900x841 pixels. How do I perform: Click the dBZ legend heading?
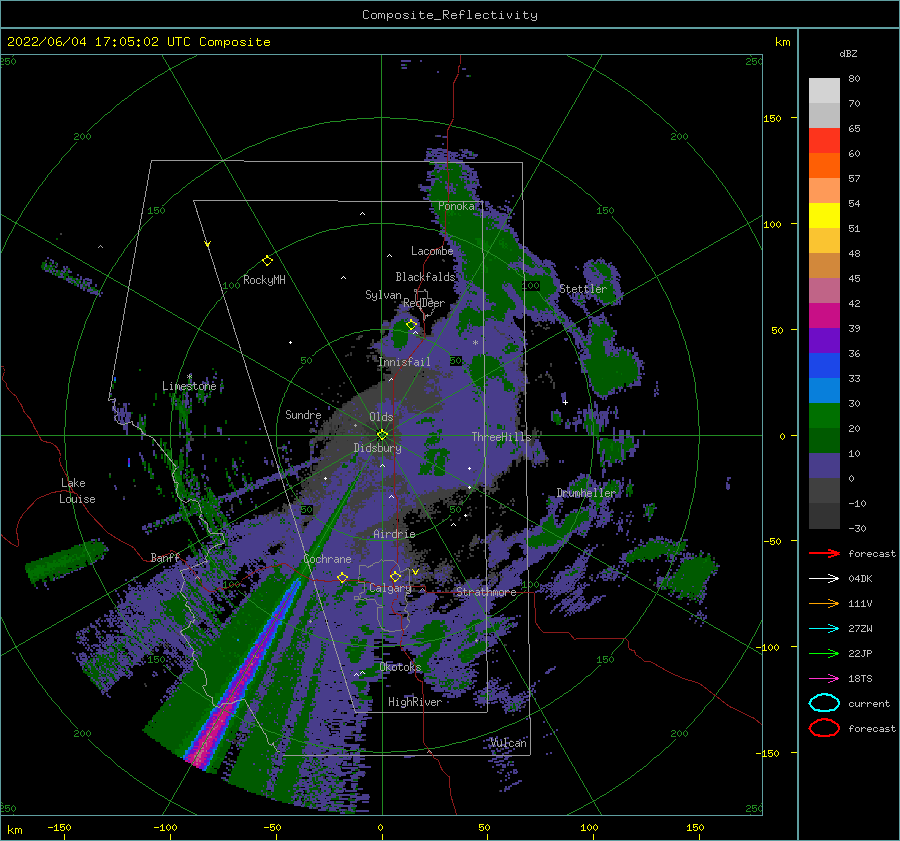click(x=848, y=53)
